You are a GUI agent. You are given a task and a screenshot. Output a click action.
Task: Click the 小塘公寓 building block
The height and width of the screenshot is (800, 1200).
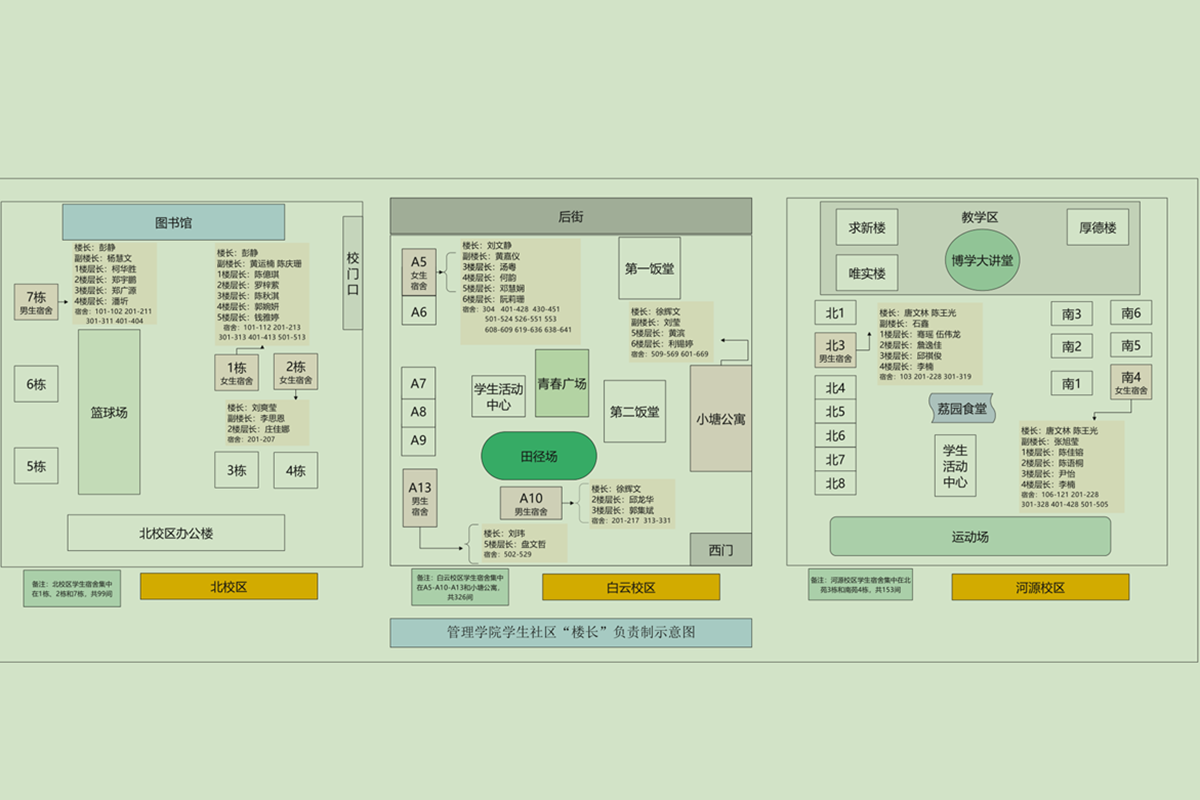(720, 418)
